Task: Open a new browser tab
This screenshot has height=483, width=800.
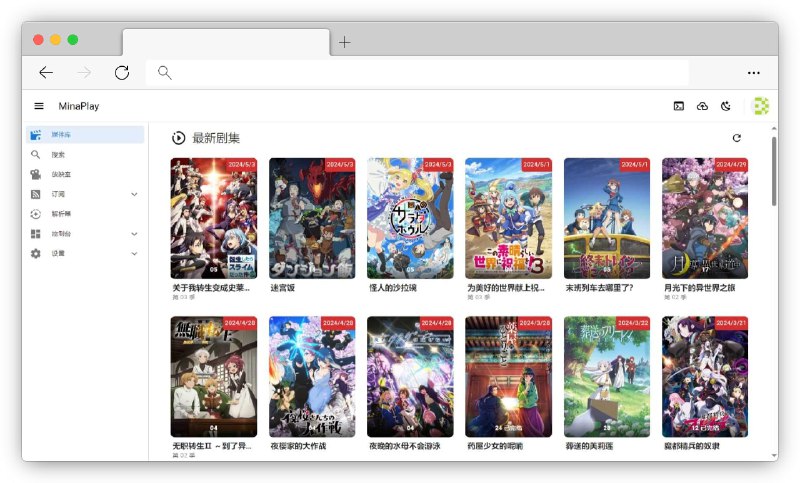Action: click(344, 42)
